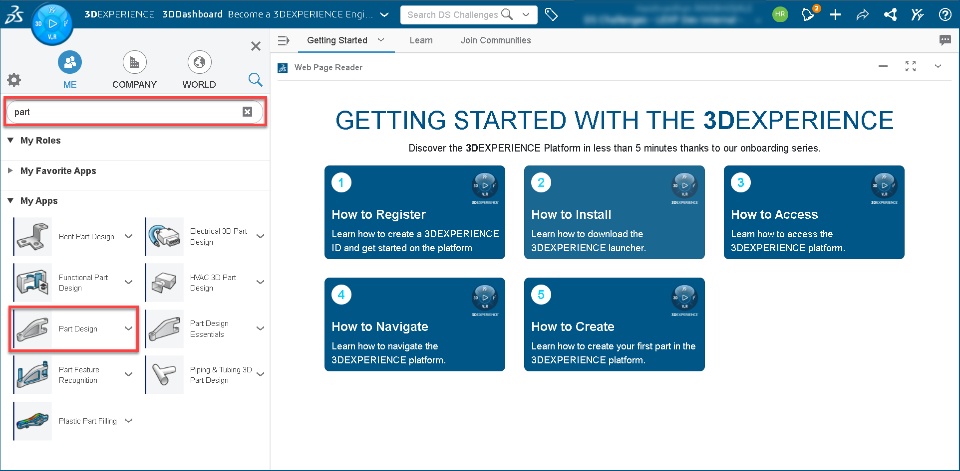Screen dimensions: 960x471
Task: Open the compass settings gear
Action: tap(14, 80)
